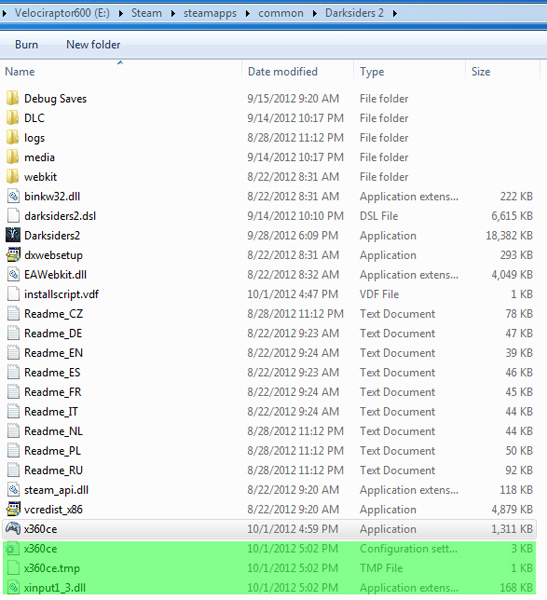Select the file name darksiders2.dsl
Screen dimensions: 547x600
click(x=60, y=216)
